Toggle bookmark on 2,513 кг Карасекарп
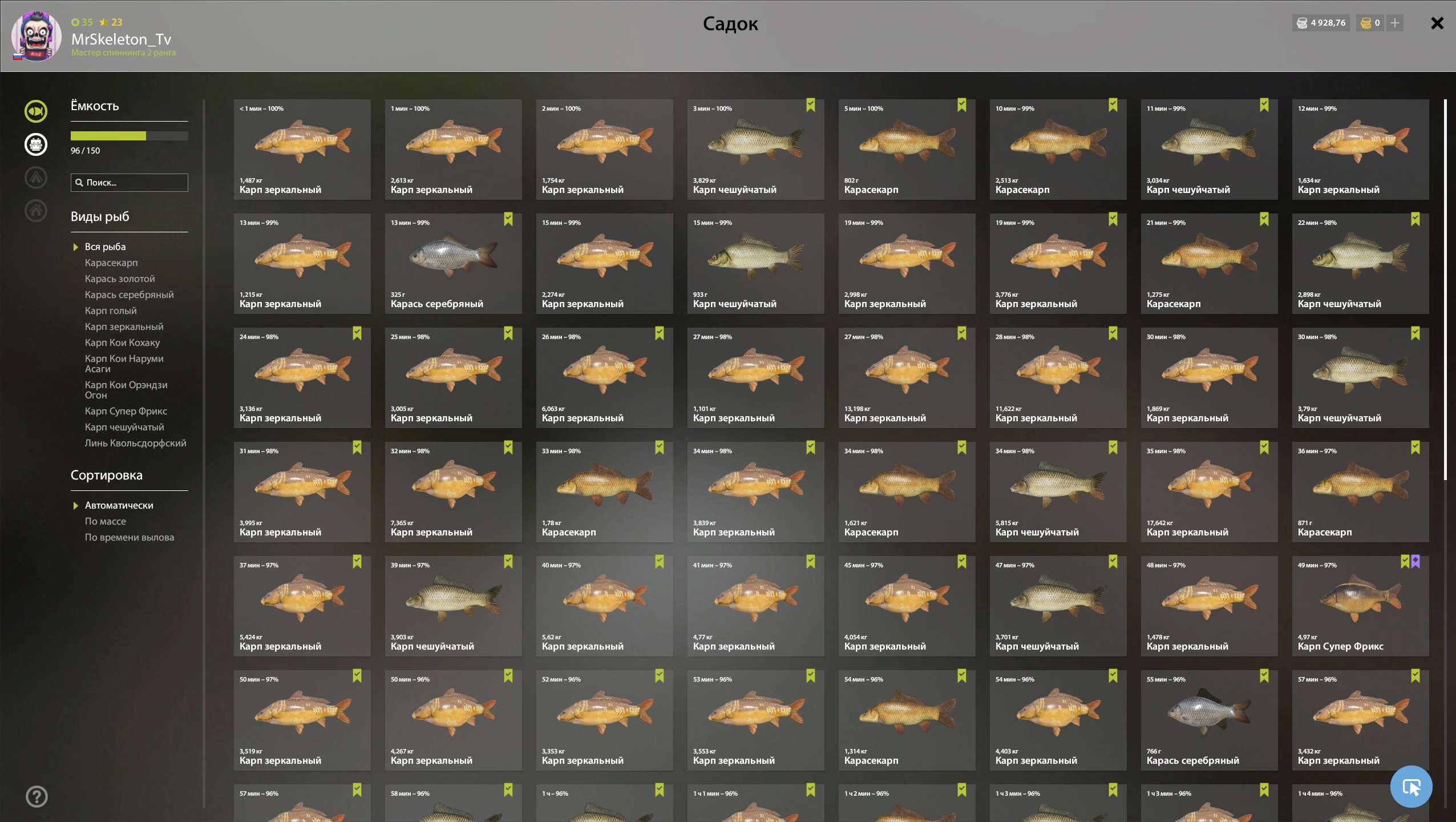 coord(1113,105)
